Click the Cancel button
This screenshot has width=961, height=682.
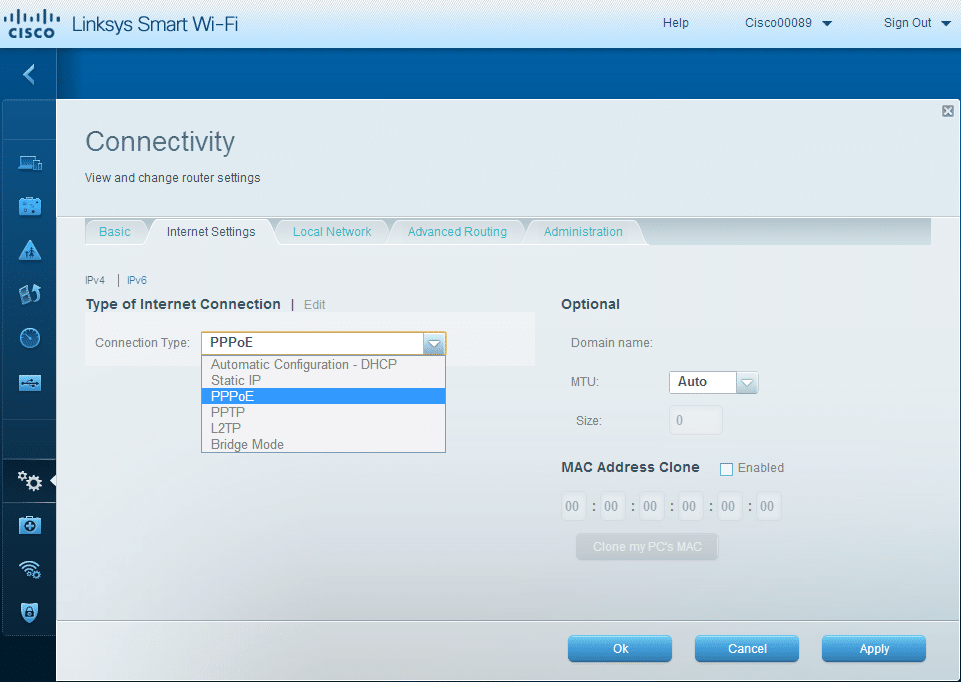click(x=746, y=648)
